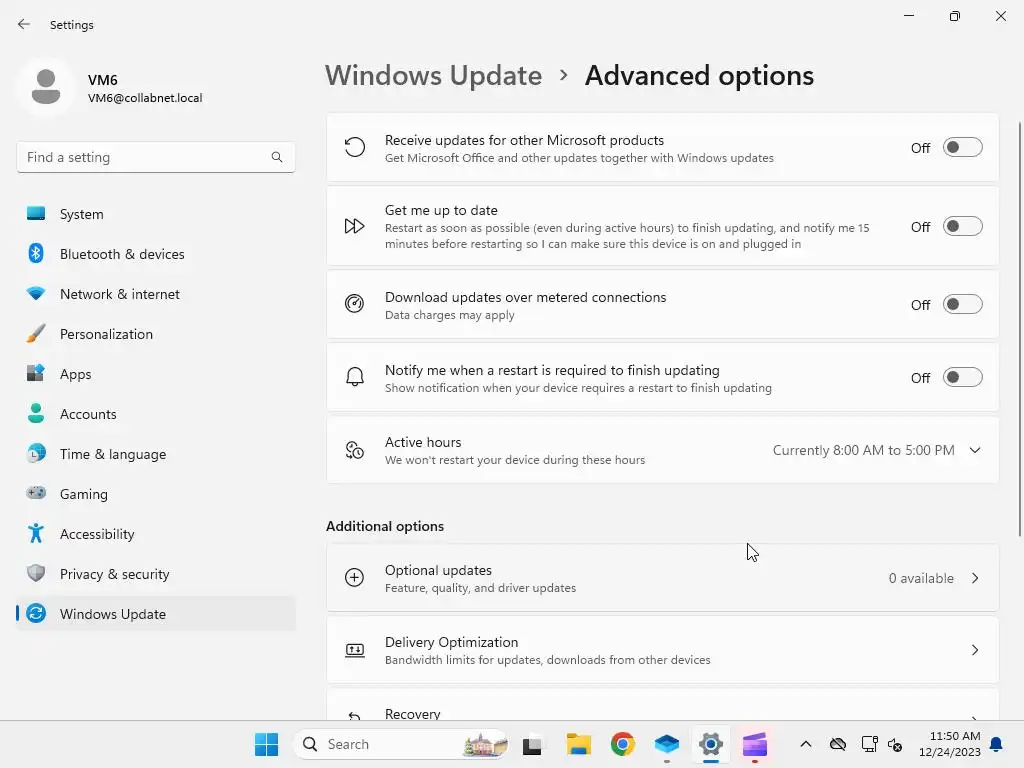Screen dimensions: 1024x768
Task: Click the Bluetooth icon in sidebar
Action: [36, 253]
